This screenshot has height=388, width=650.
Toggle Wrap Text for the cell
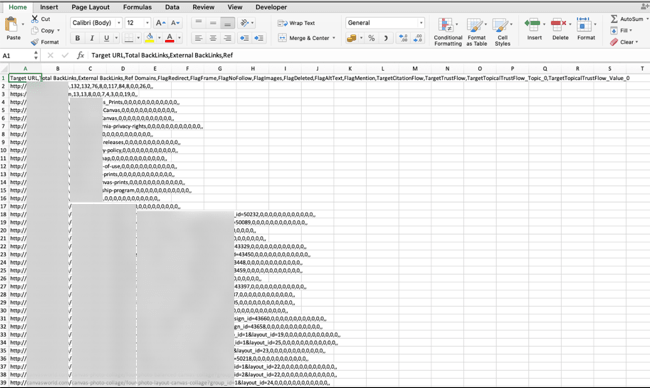coord(296,23)
